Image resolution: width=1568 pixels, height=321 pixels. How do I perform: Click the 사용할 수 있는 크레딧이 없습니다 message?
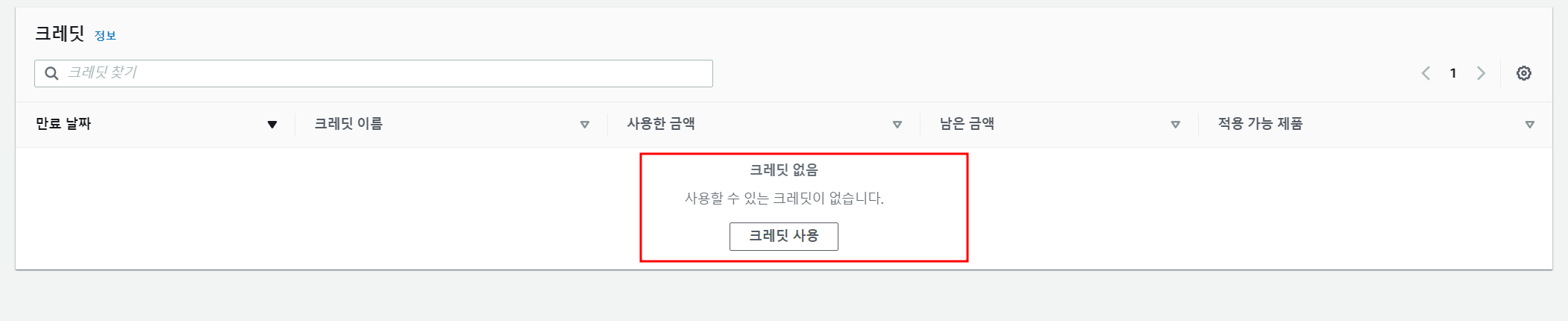784,199
